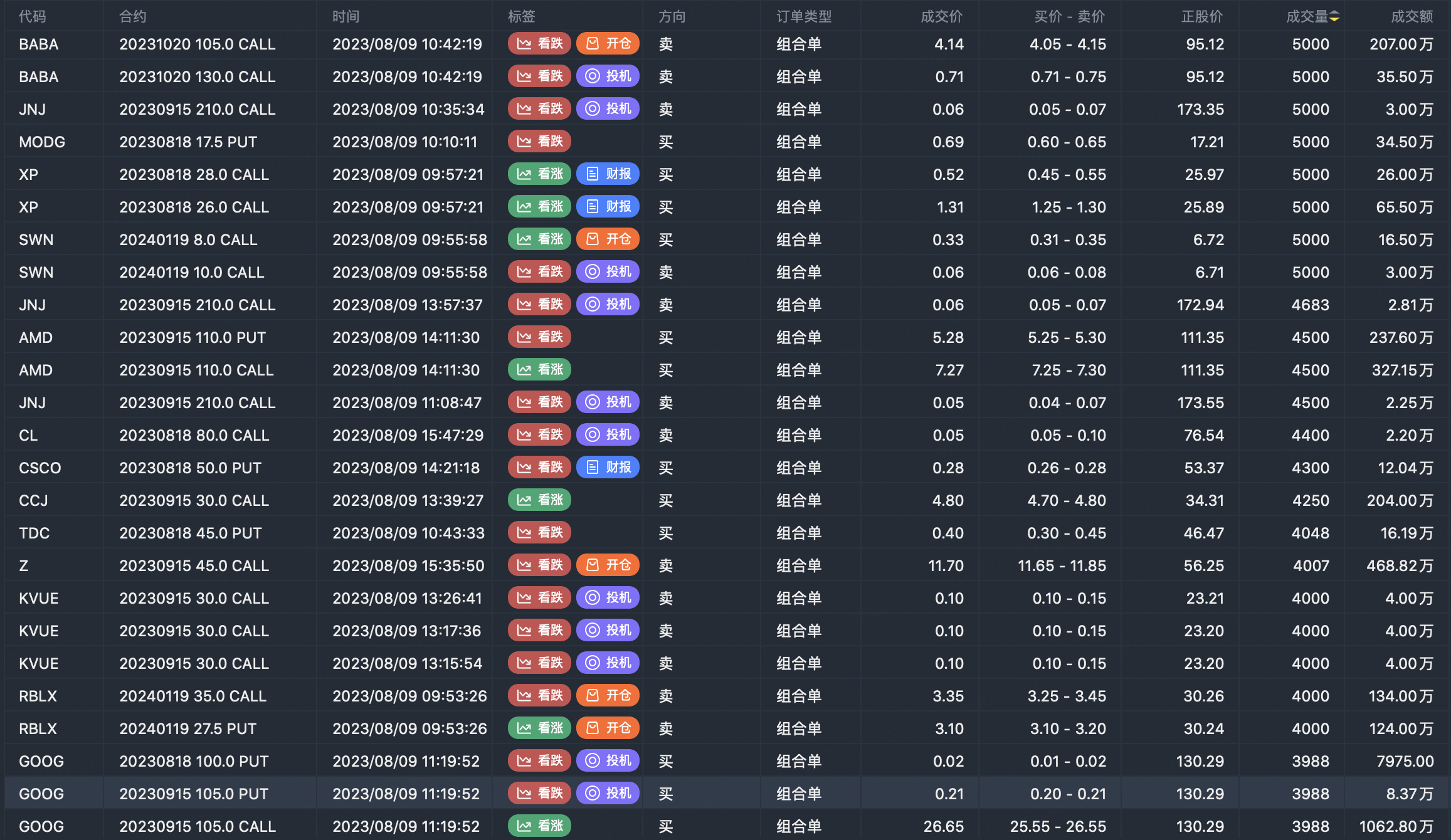Click 投机 tag on BABA 130.0 CALL row

pos(608,76)
